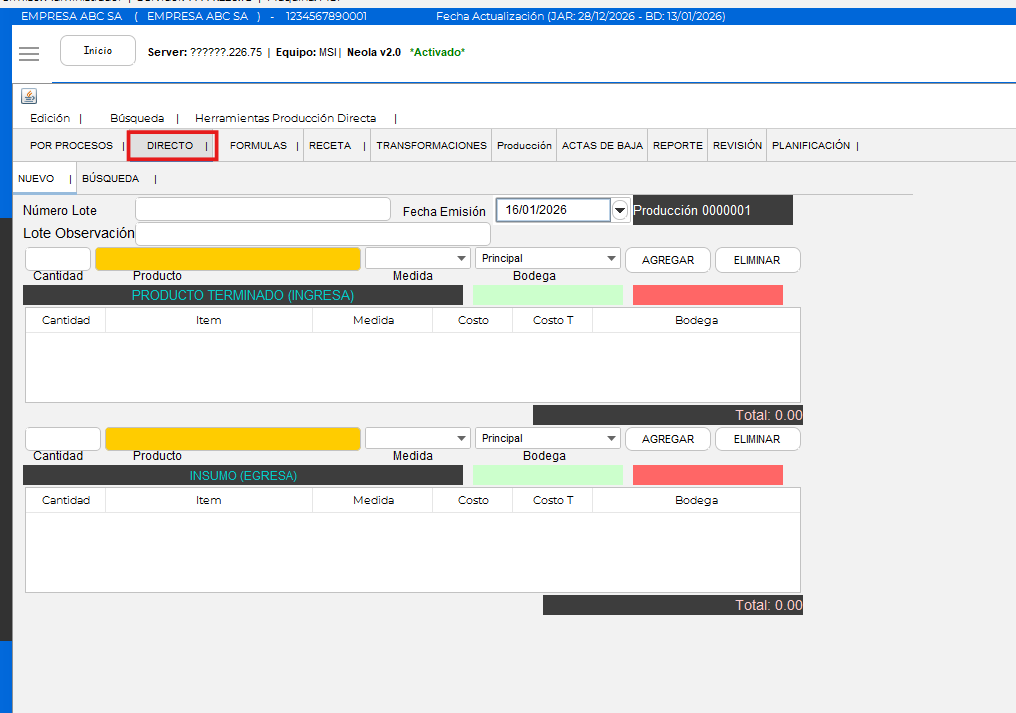Open Herramientas Producción Directa menu
The width and height of the screenshot is (1016, 713).
coord(285,118)
